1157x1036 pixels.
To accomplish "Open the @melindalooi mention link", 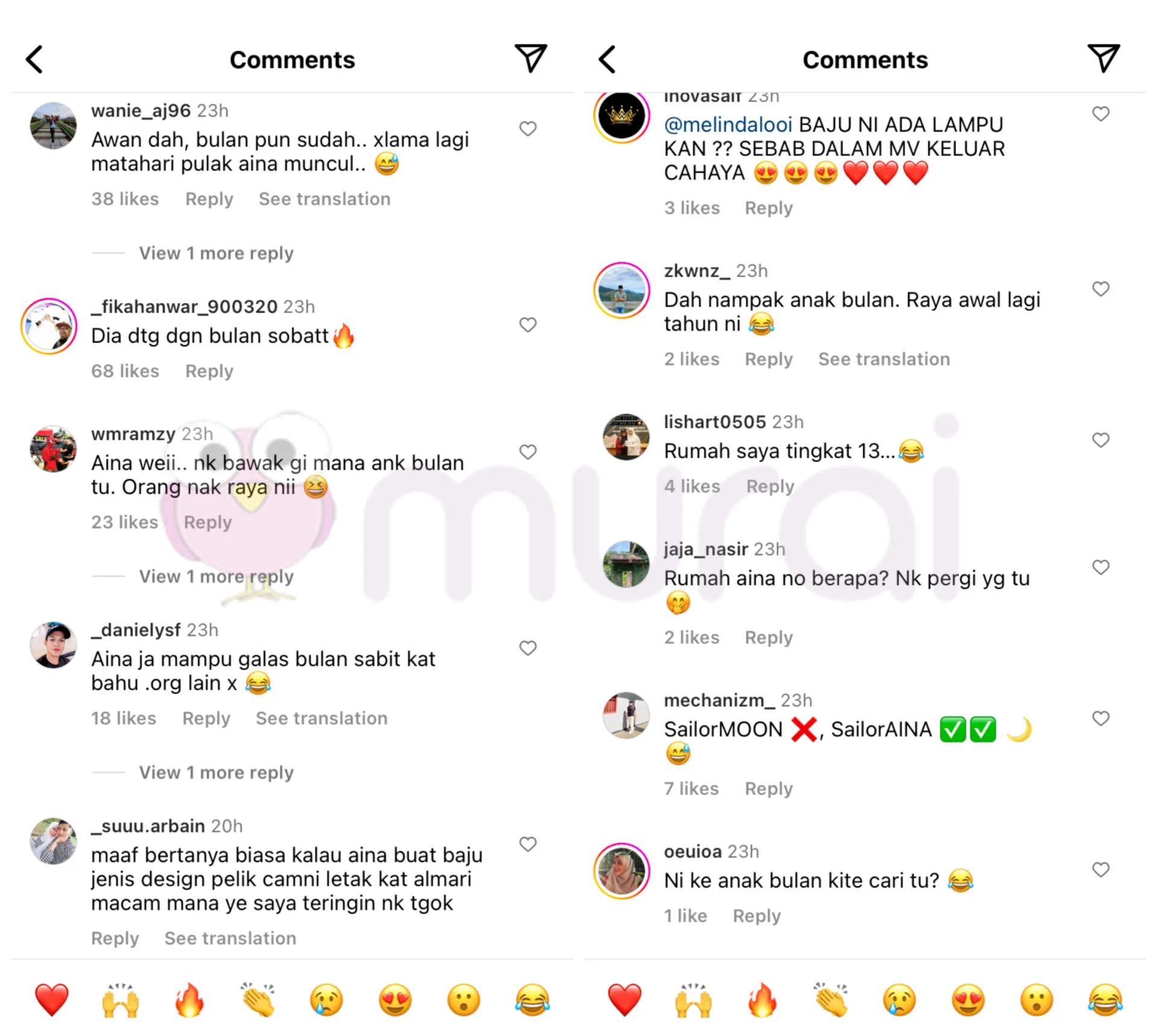I will tap(728, 125).
